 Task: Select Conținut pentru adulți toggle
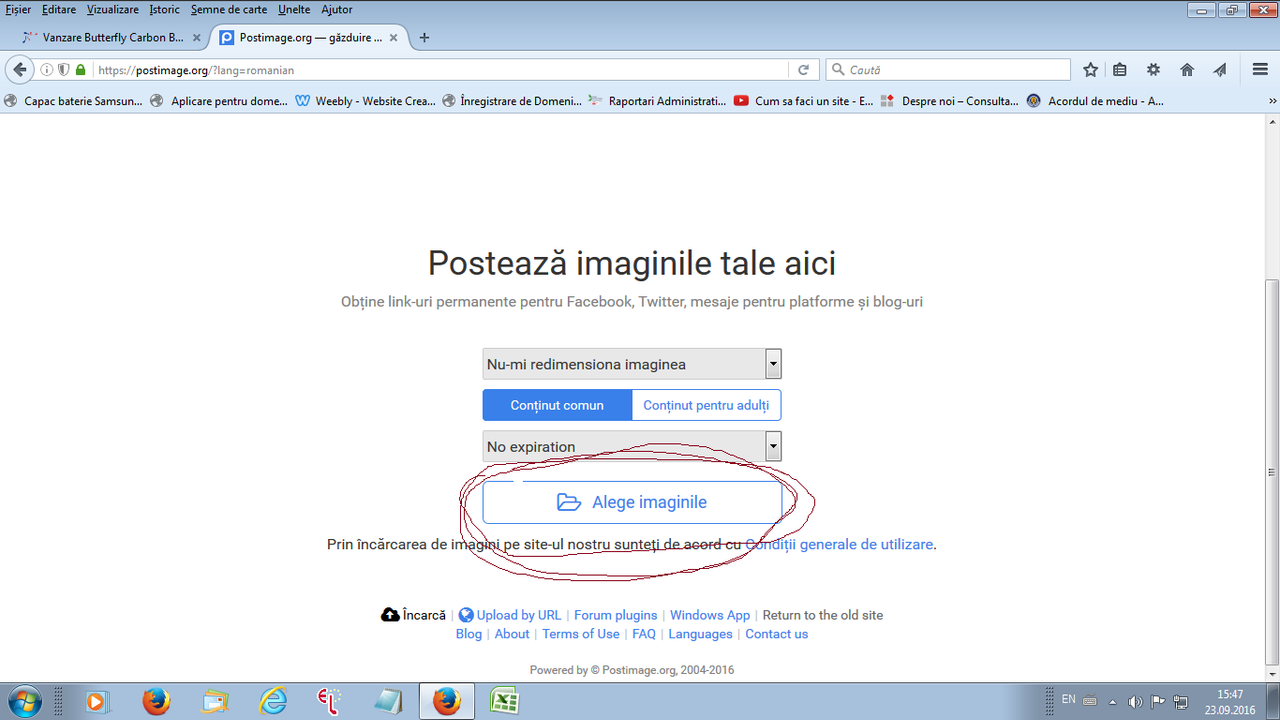706,405
